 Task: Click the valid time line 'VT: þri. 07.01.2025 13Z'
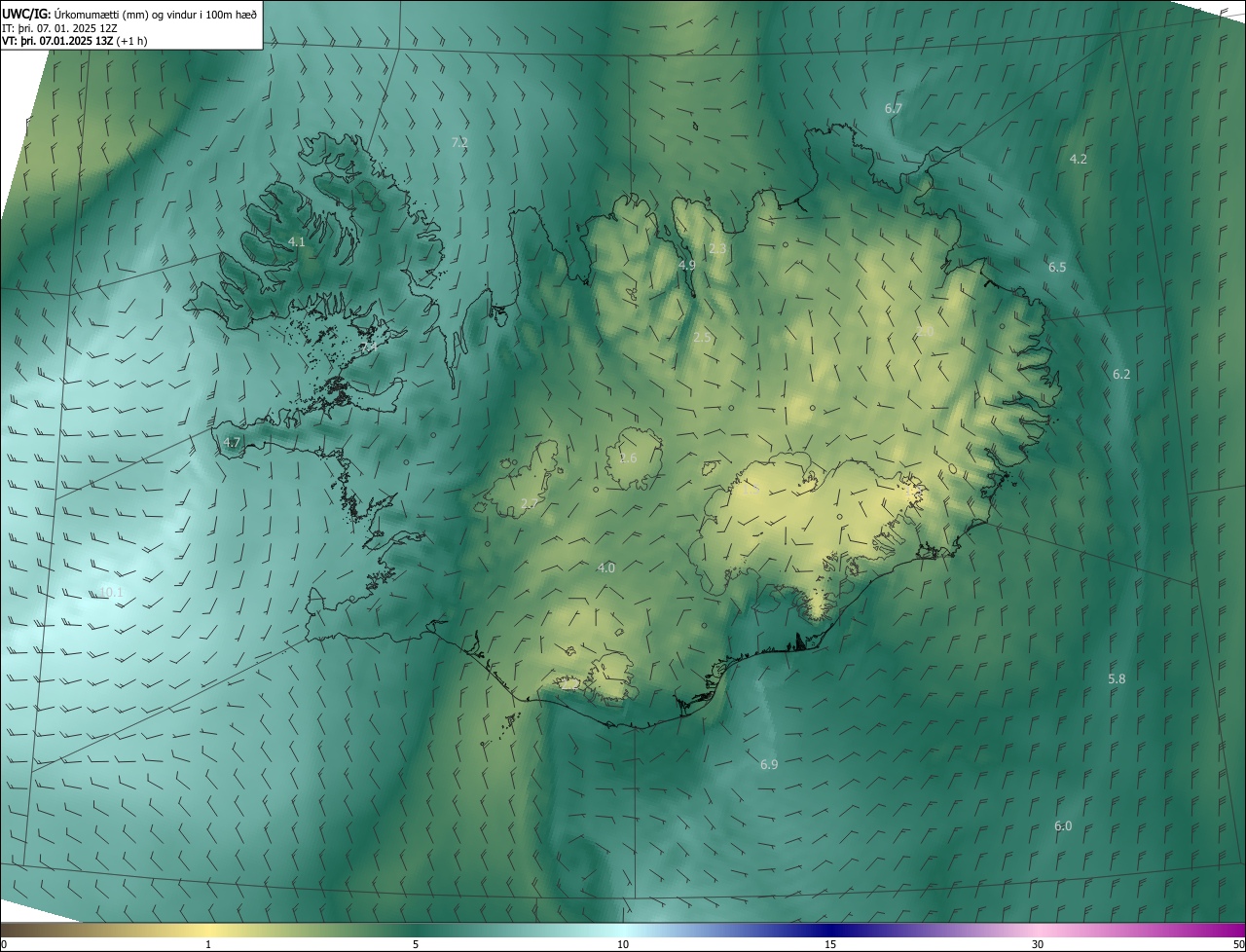tap(58, 41)
